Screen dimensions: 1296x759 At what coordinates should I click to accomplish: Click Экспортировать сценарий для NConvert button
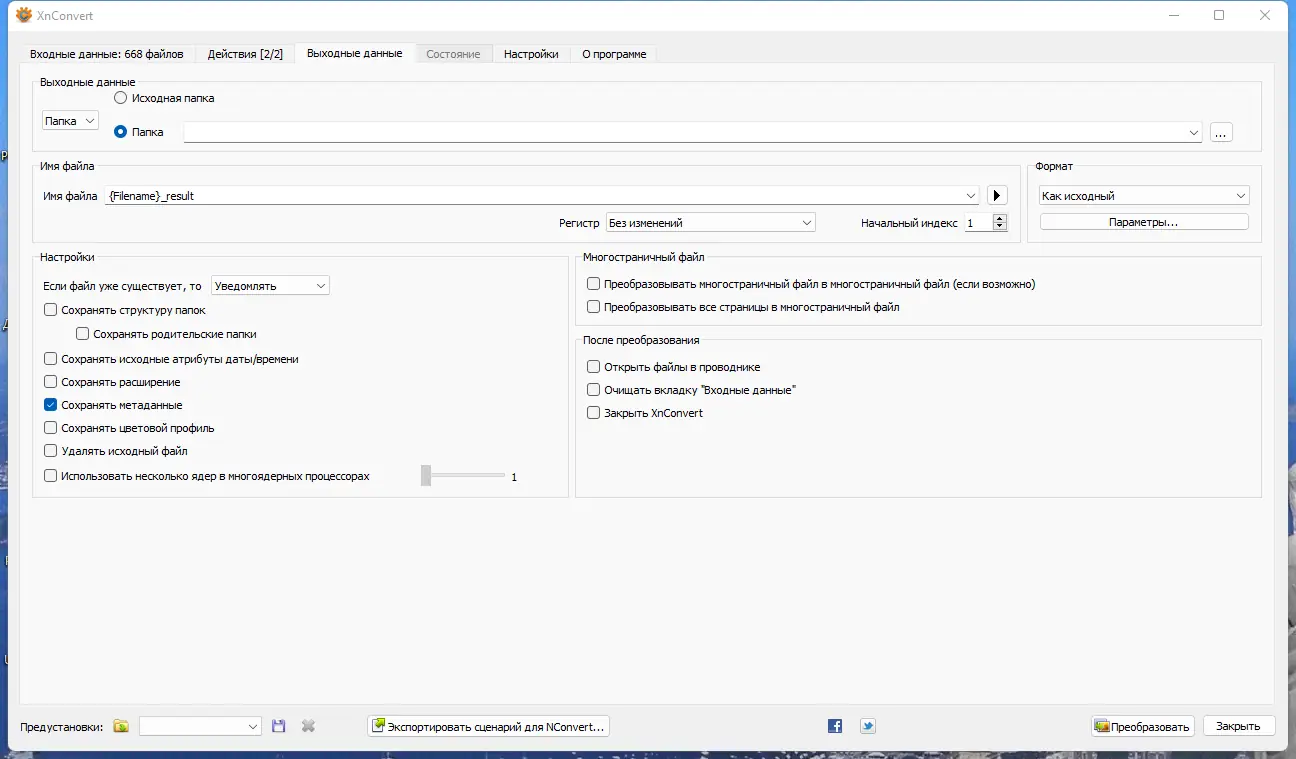(x=489, y=726)
